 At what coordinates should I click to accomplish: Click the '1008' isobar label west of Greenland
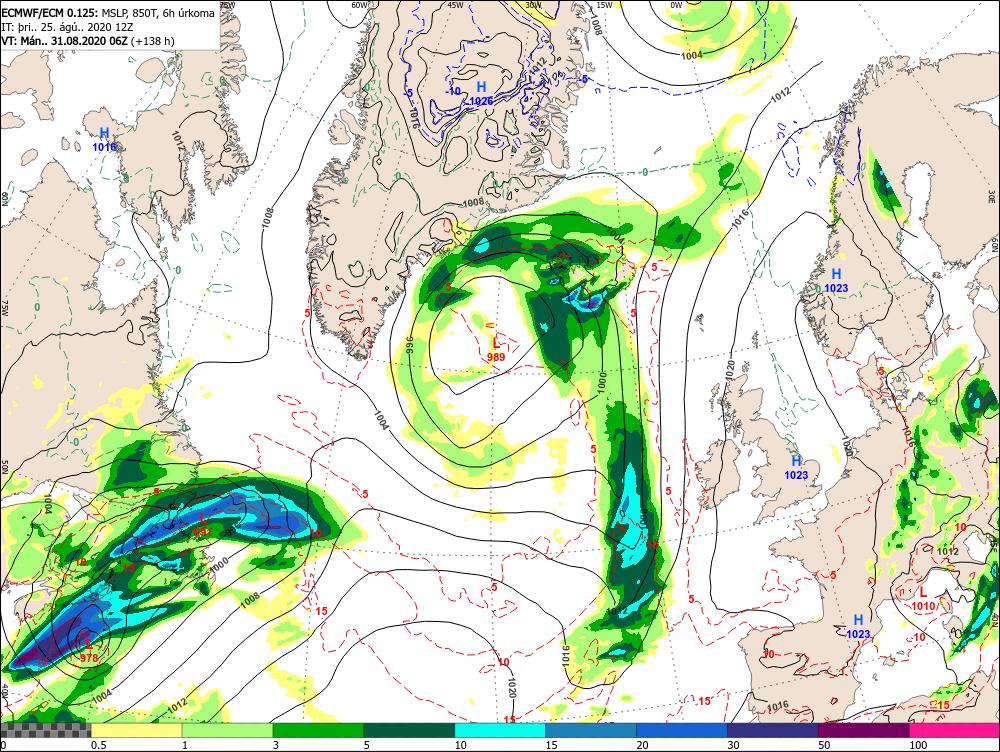click(x=268, y=218)
